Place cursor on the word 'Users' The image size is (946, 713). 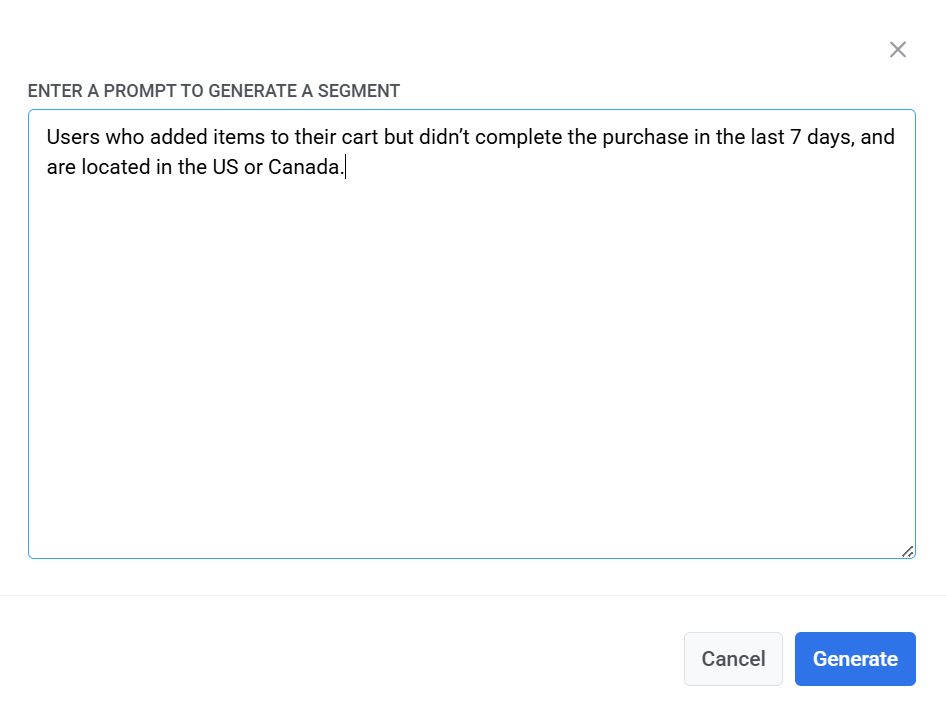point(73,138)
